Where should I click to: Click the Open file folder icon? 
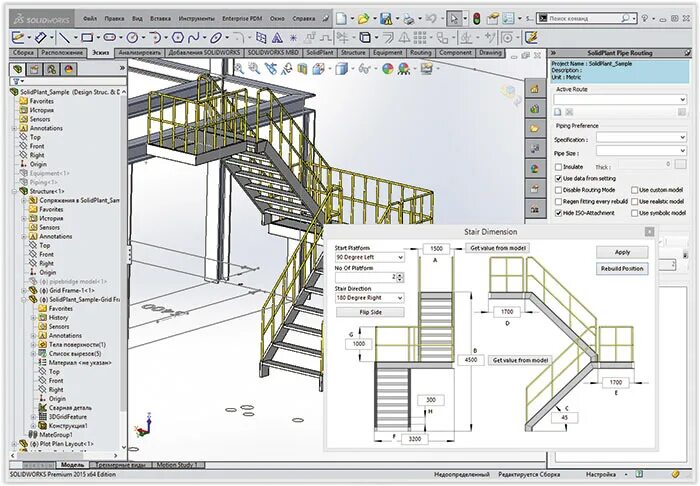pos(364,18)
